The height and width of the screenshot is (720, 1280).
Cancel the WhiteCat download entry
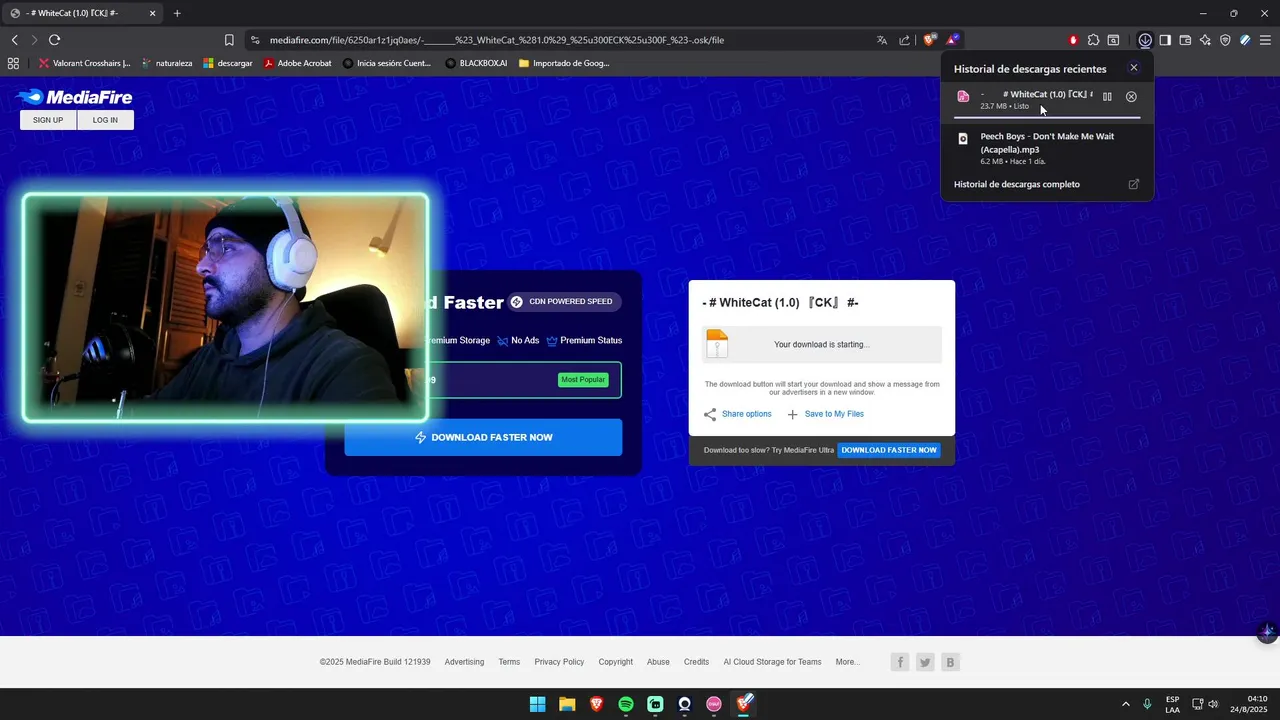pyautogui.click(x=1131, y=97)
